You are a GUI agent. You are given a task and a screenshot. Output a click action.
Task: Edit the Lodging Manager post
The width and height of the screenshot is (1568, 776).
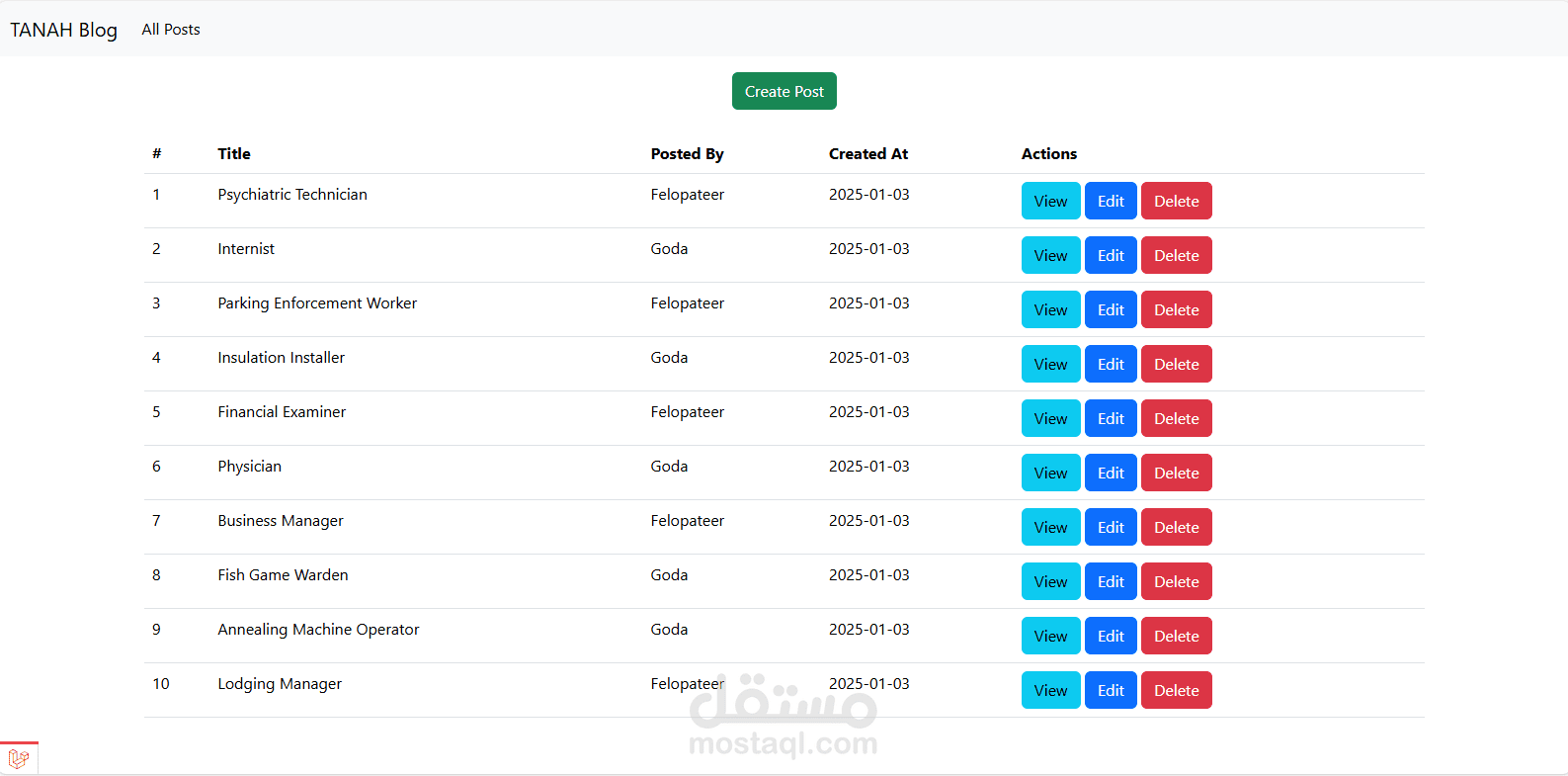(1111, 690)
